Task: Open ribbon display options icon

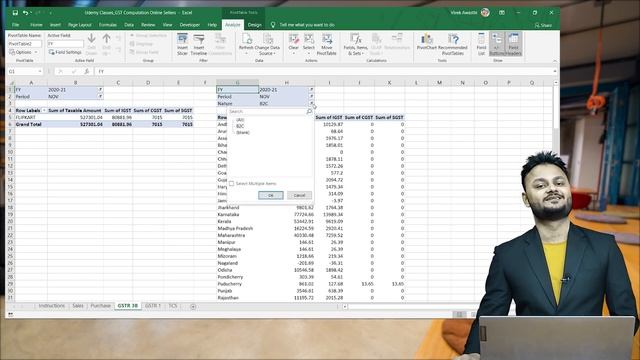Action: 502,13
